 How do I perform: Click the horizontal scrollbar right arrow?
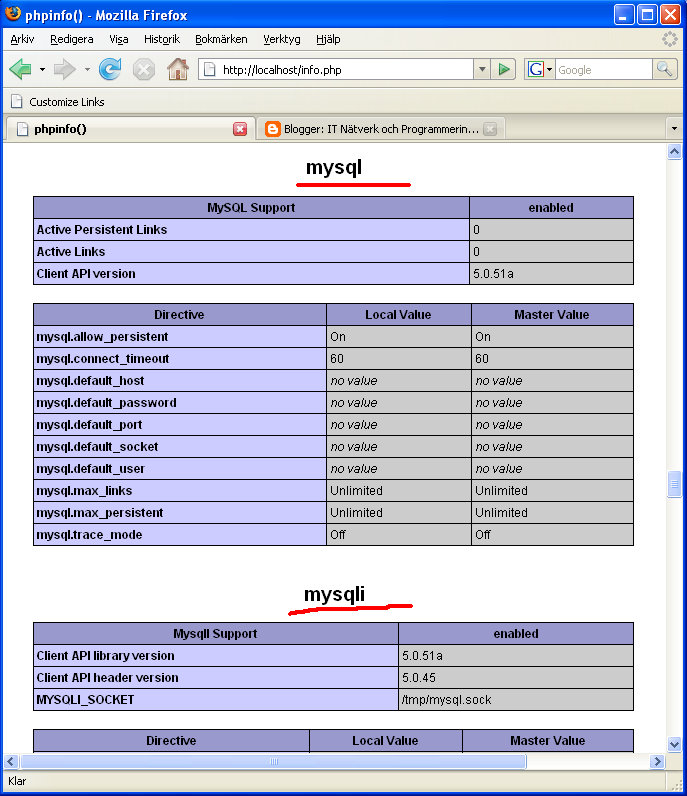[x=657, y=761]
